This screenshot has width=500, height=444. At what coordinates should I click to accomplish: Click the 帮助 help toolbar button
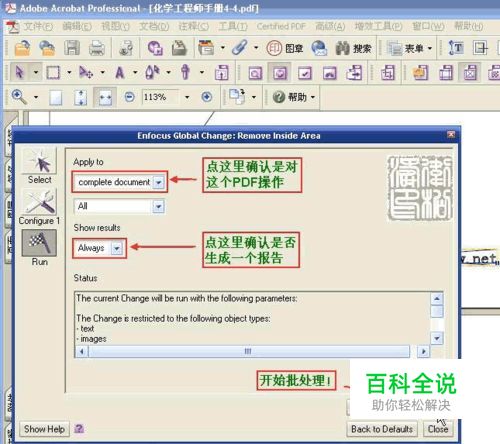[294, 97]
